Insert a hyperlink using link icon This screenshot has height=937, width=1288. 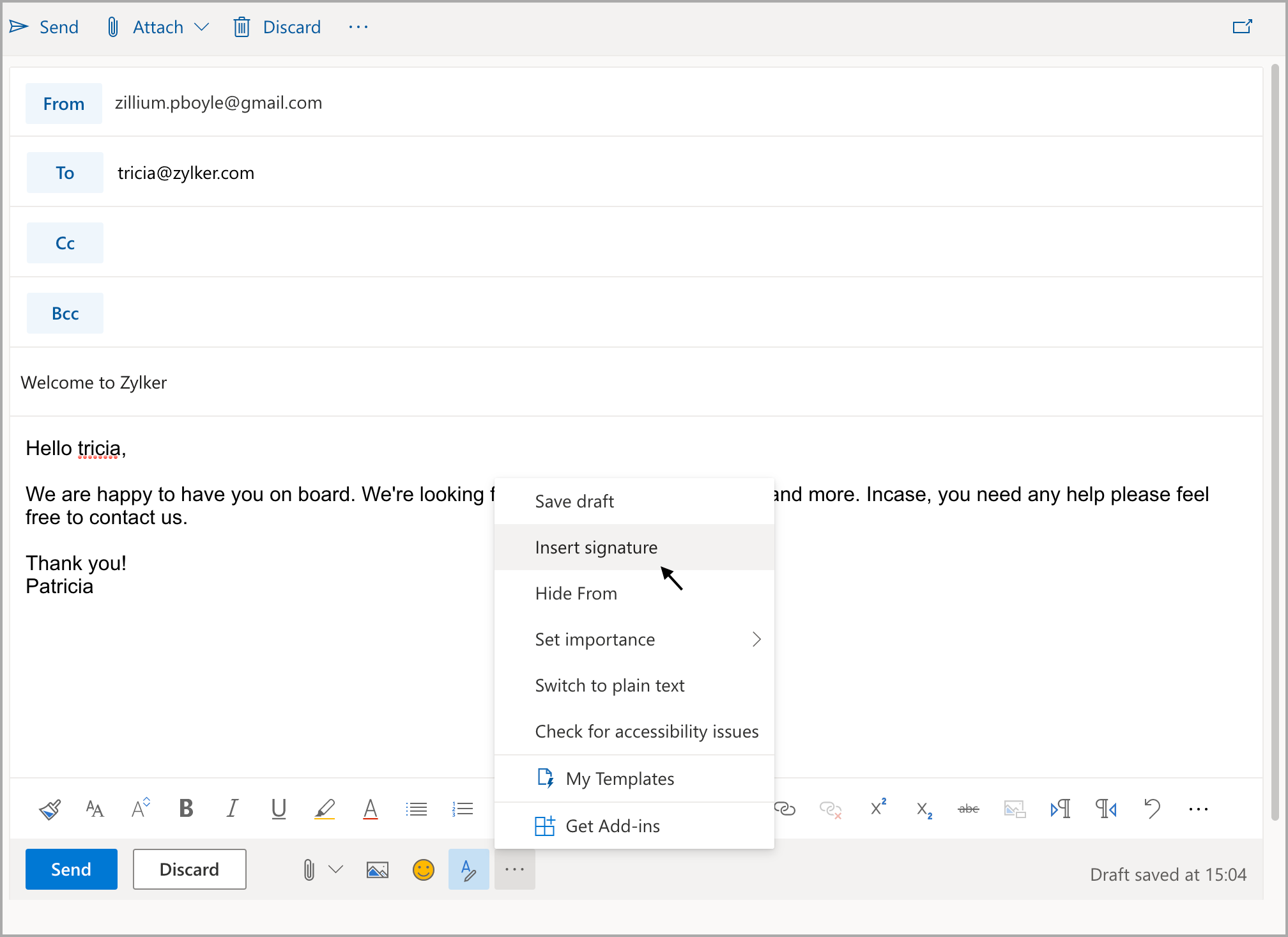pyautogui.click(x=785, y=809)
